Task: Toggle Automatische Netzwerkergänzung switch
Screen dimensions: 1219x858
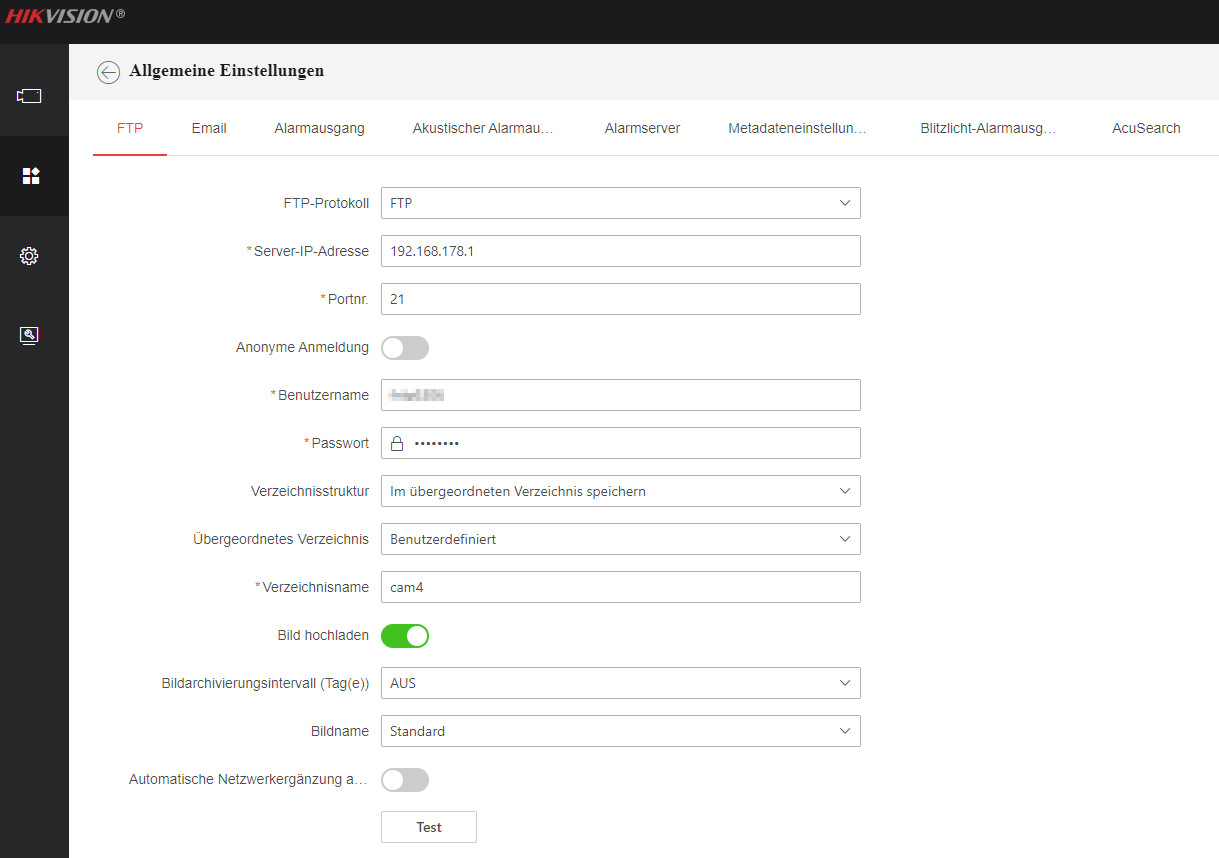Action: (x=405, y=779)
